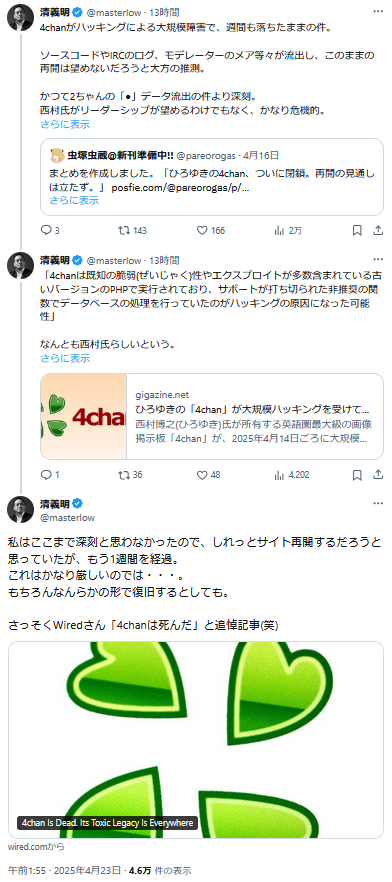Screen dimensions: 392x882
Task: Bookmark the first tweet
Action: pyautogui.click(x=357, y=230)
